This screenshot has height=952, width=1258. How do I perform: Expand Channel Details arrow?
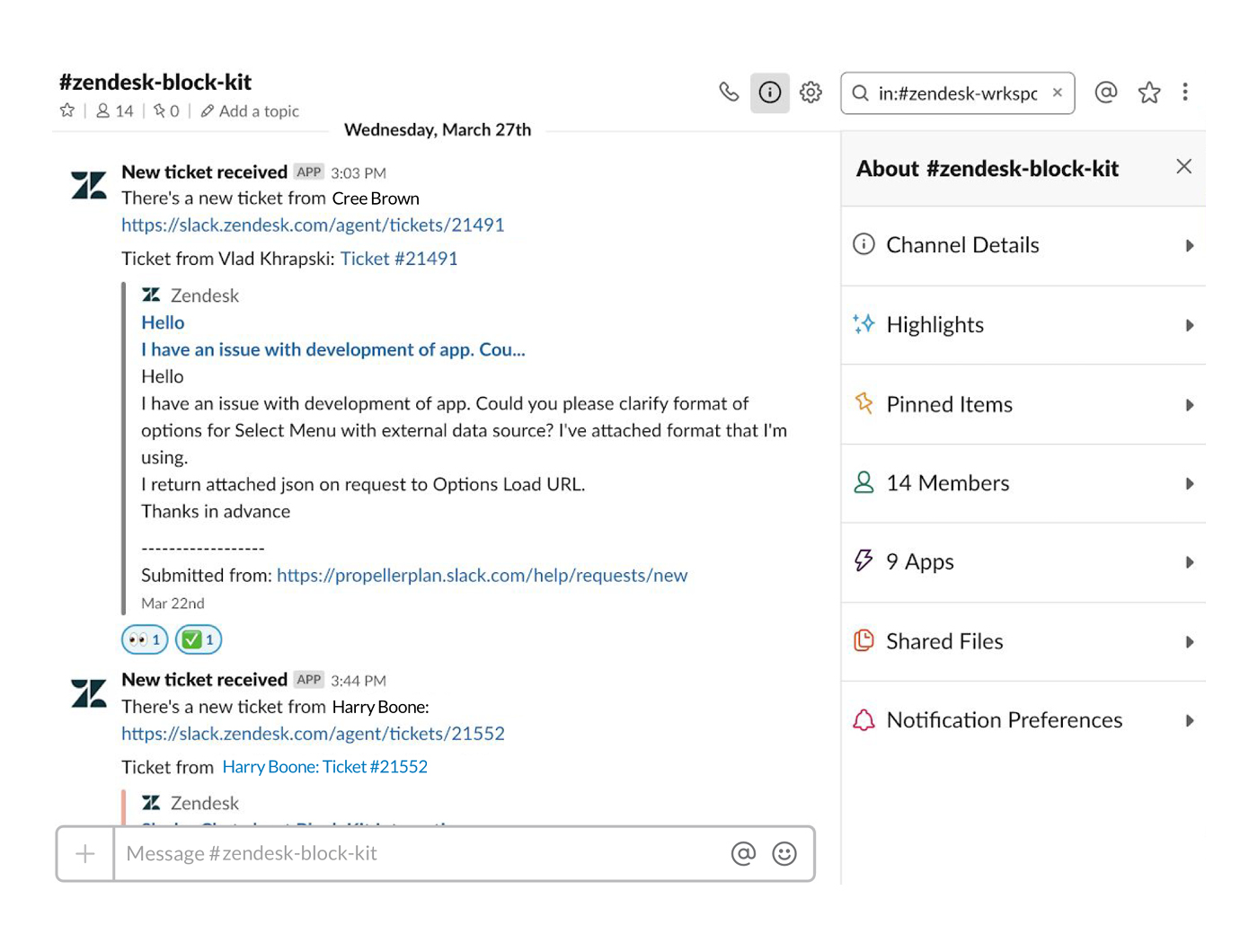1190,246
